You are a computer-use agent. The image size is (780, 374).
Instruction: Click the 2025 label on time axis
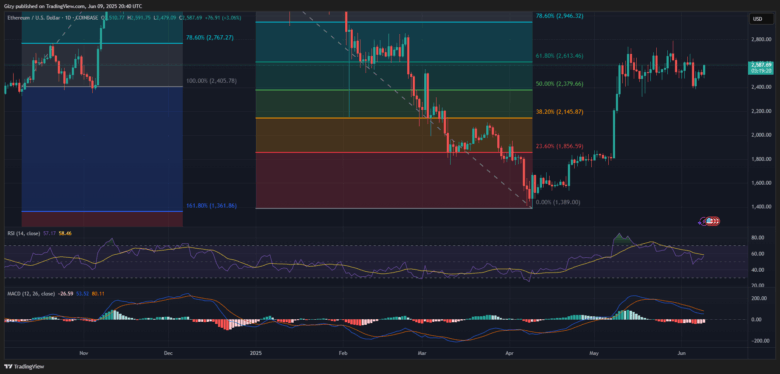tap(255, 353)
